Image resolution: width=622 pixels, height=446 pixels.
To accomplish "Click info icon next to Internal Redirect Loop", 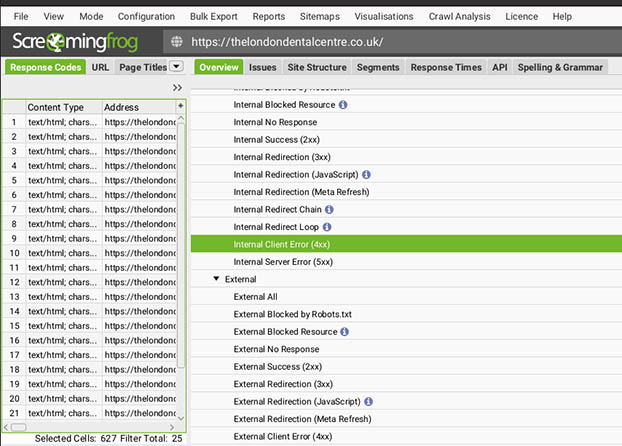I will coord(327,227).
